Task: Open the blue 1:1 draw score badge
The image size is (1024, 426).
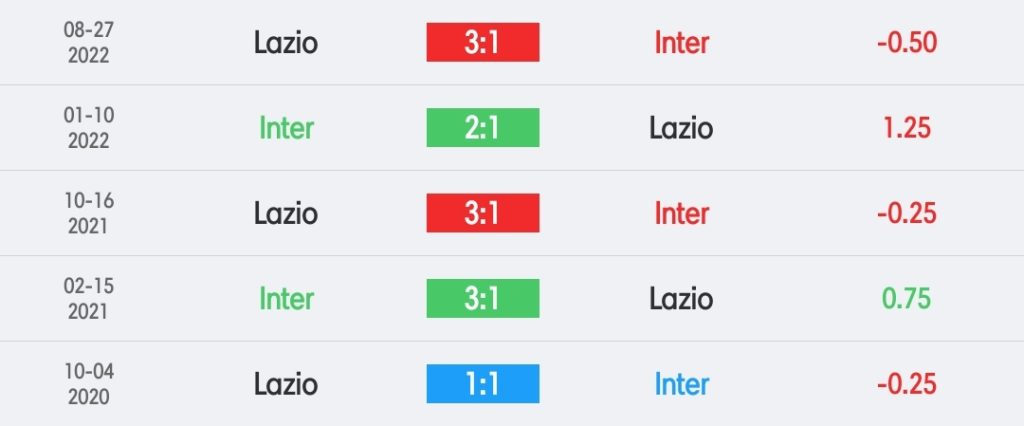Action: pyautogui.click(x=483, y=383)
